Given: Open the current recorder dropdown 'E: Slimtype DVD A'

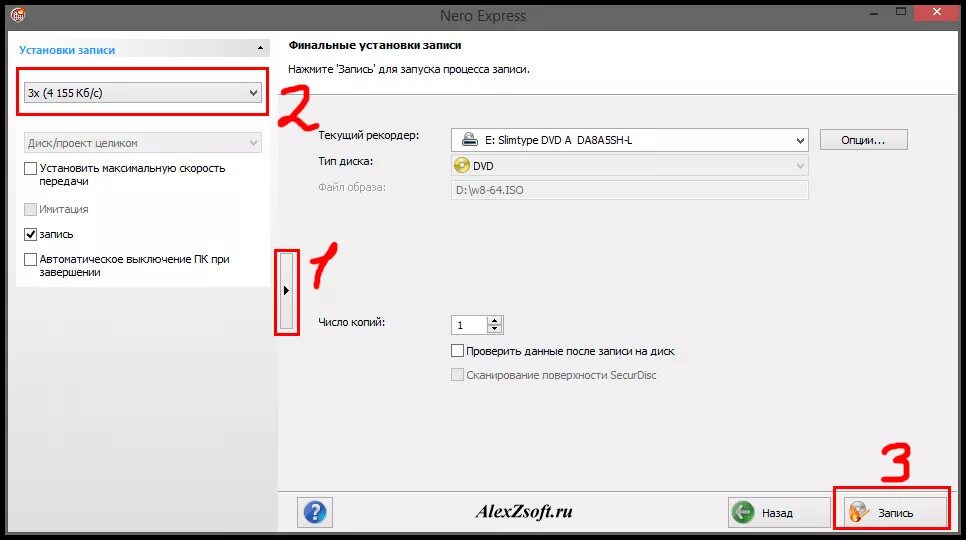Looking at the screenshot, I should tap(629, 140).
